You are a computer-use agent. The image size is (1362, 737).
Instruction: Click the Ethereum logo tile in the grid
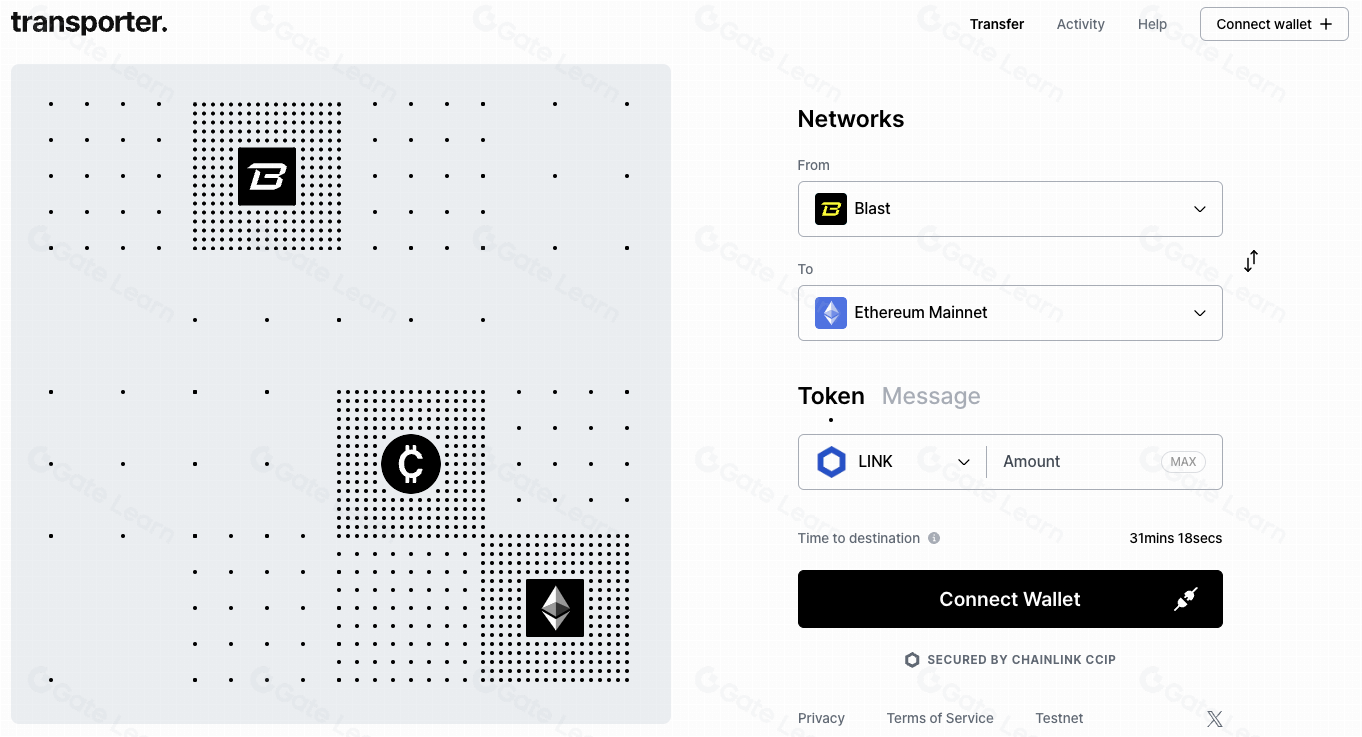click(555, 607)
